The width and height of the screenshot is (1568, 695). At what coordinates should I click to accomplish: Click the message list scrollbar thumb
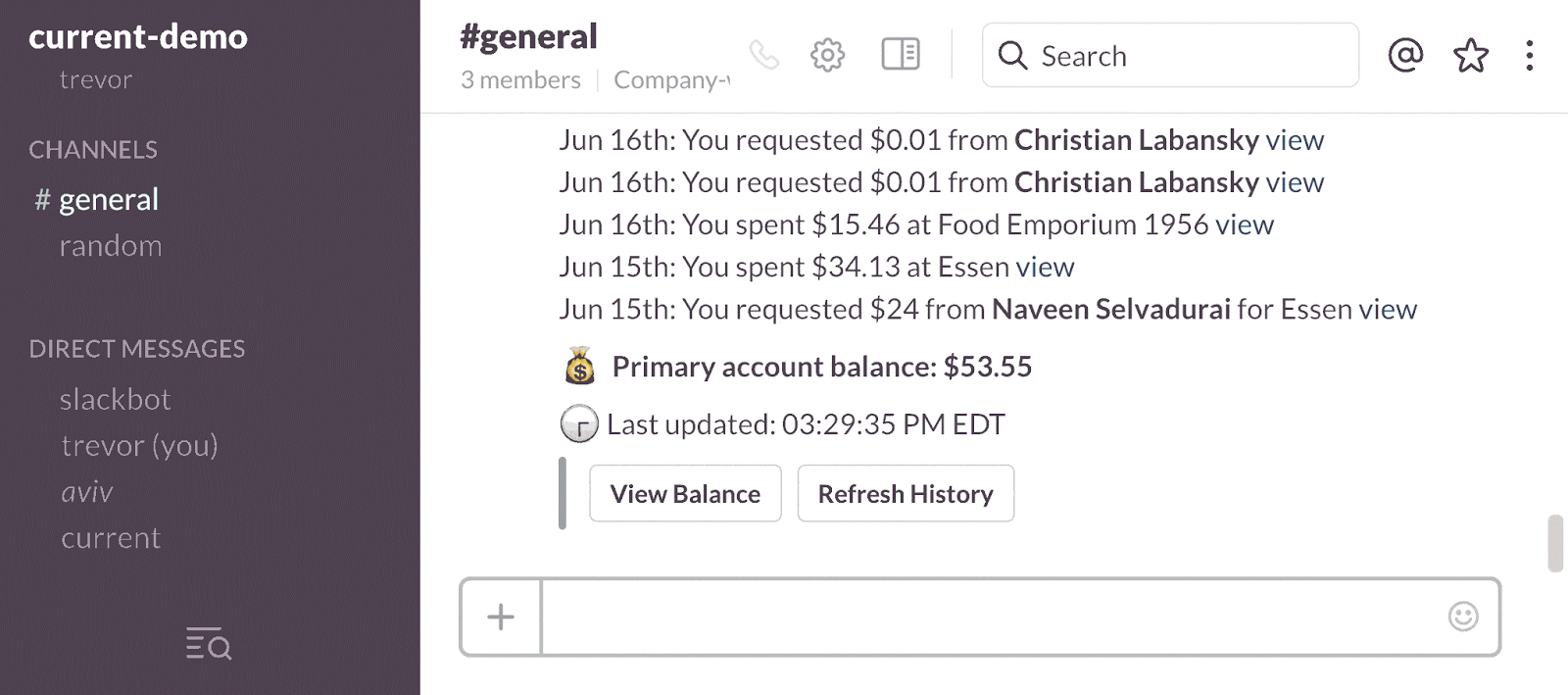[x=1555, y=542]
